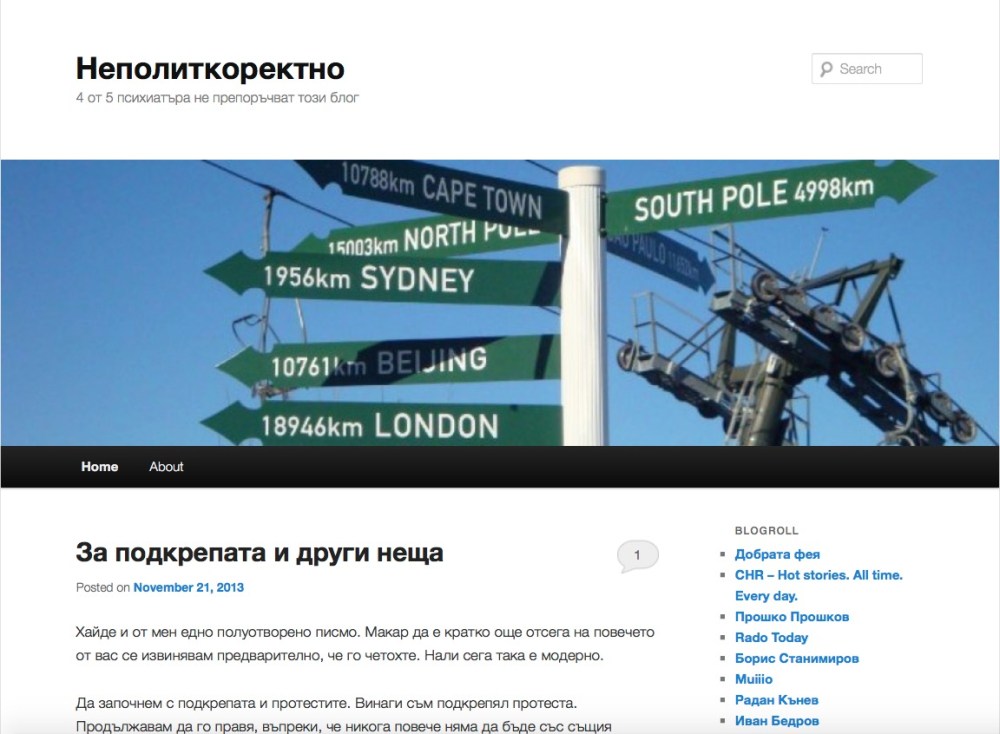Viewport: 1000px width, 734px height.
Task: Visit Прошко Прошков's blog
Action: [791, 616]
